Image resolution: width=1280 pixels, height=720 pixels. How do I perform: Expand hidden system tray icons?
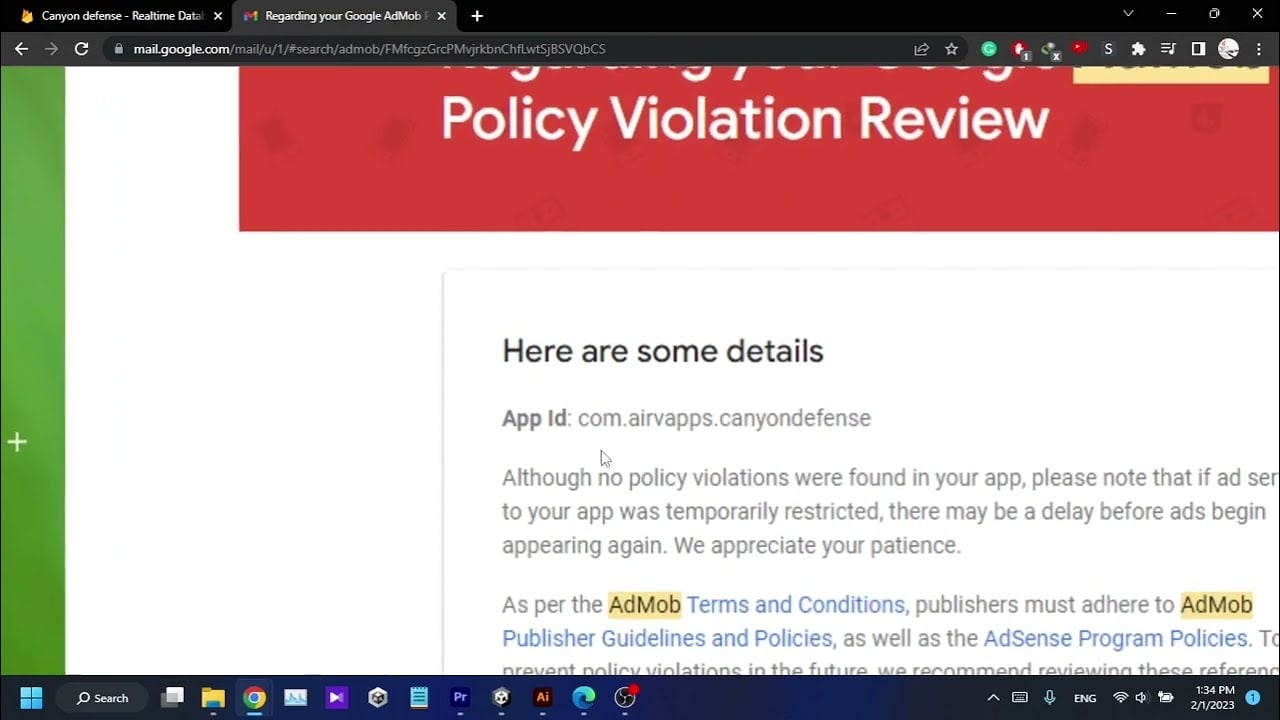(993, 697)
